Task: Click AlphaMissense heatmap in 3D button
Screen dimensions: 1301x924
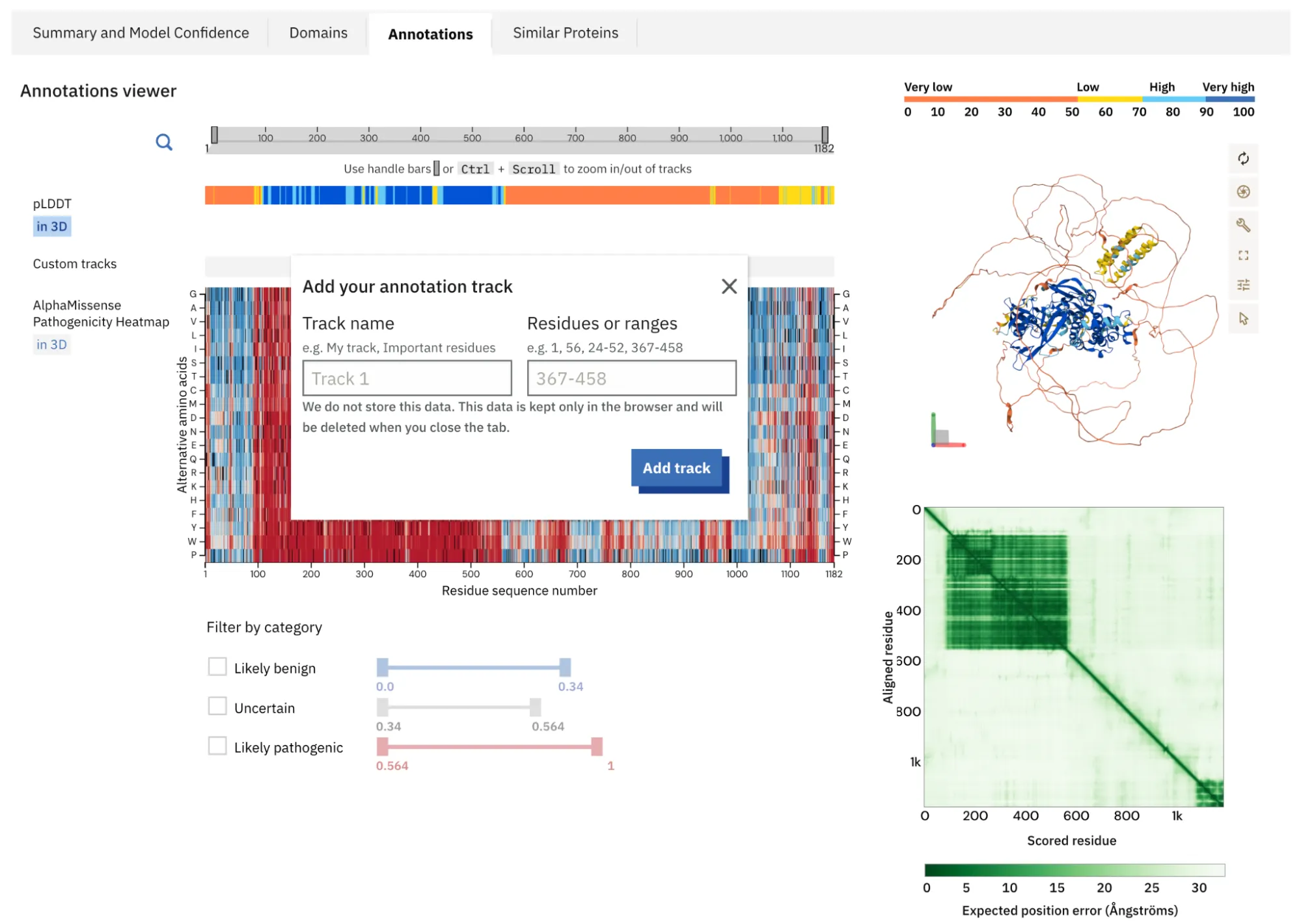Action: coord(51,345)
